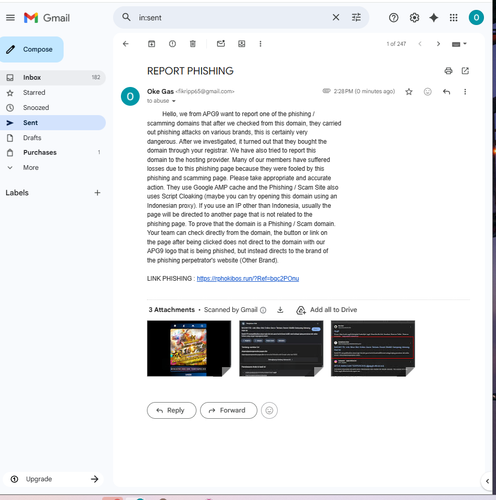Open the second attachment thumbnail
The image size is (496, 500).
[281, 349]
